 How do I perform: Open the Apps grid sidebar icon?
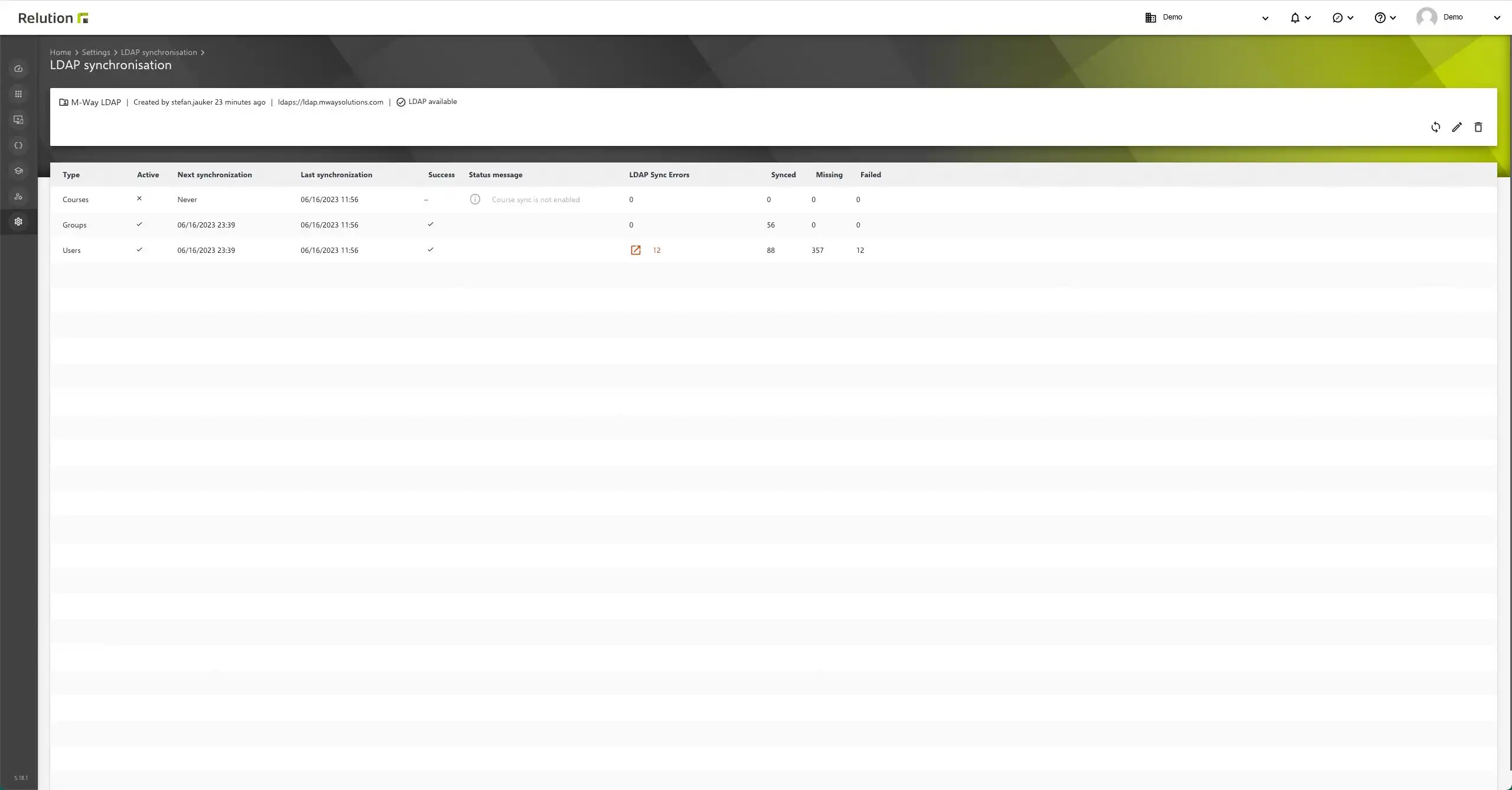(18, 94)
